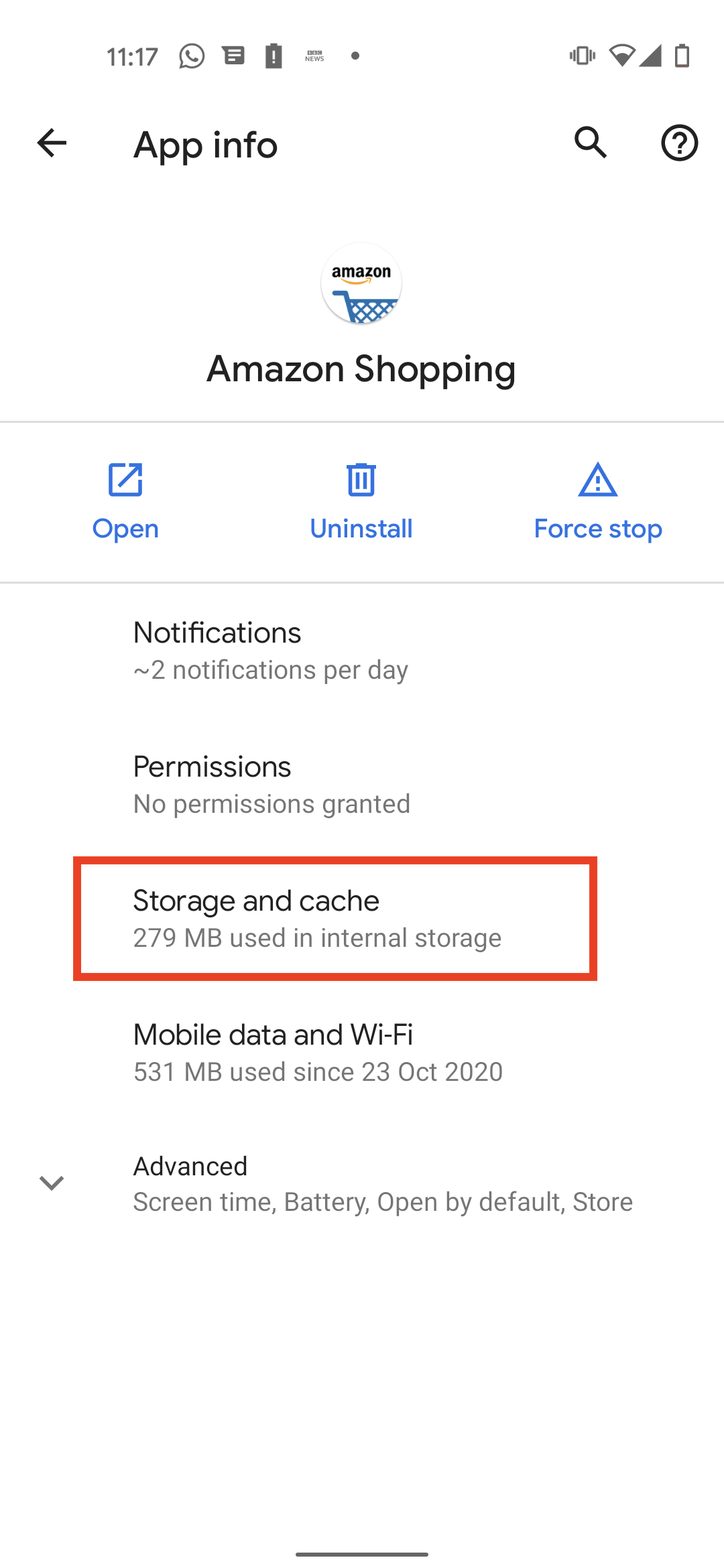Open Permissions settings

pos(362,785)
